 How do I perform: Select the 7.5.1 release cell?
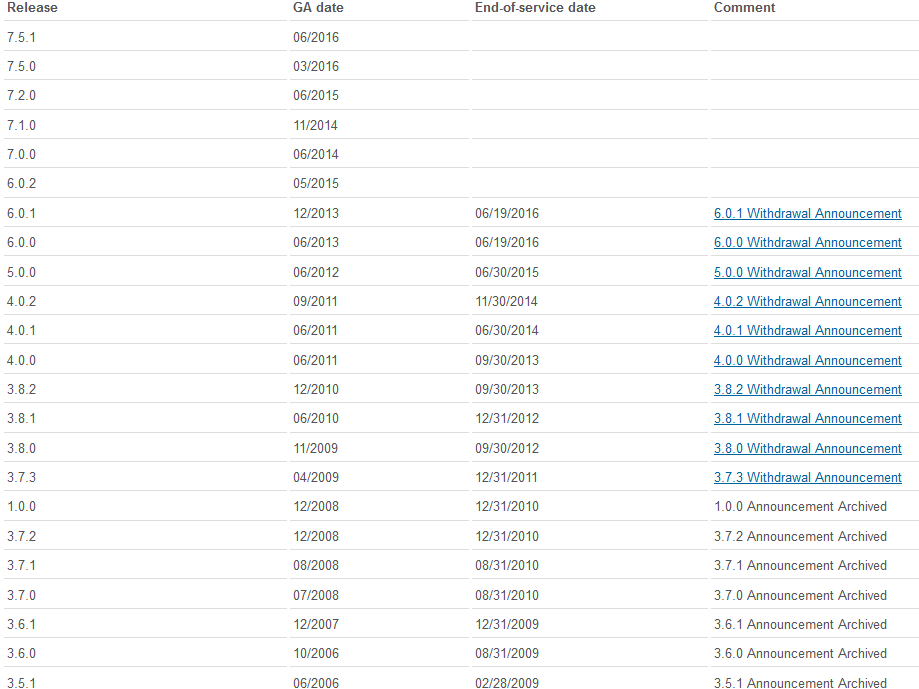21,38
